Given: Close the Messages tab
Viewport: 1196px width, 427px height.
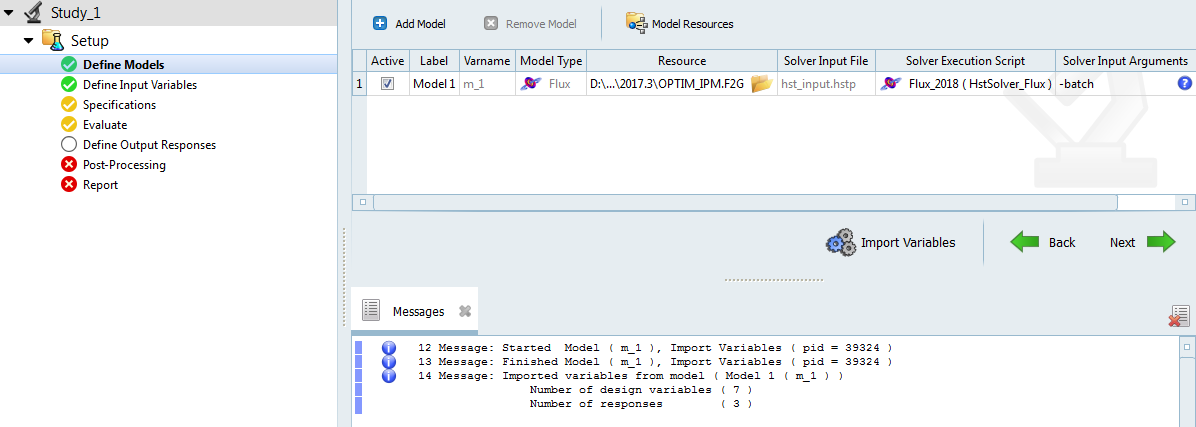Looking at the screenshot, I should pos(465,311).
